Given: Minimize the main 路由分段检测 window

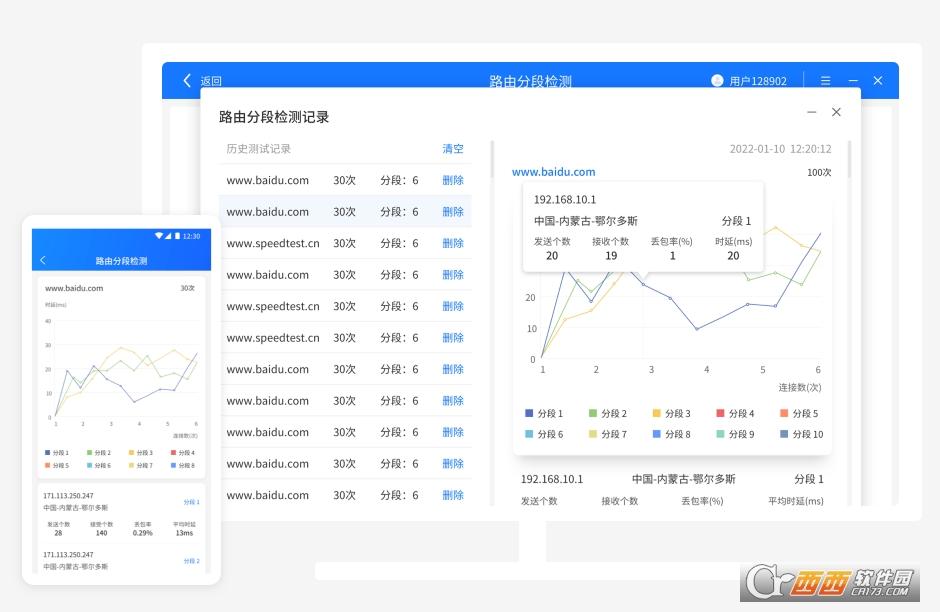Looking at the screenshot, I should click(x=853, y=80).
